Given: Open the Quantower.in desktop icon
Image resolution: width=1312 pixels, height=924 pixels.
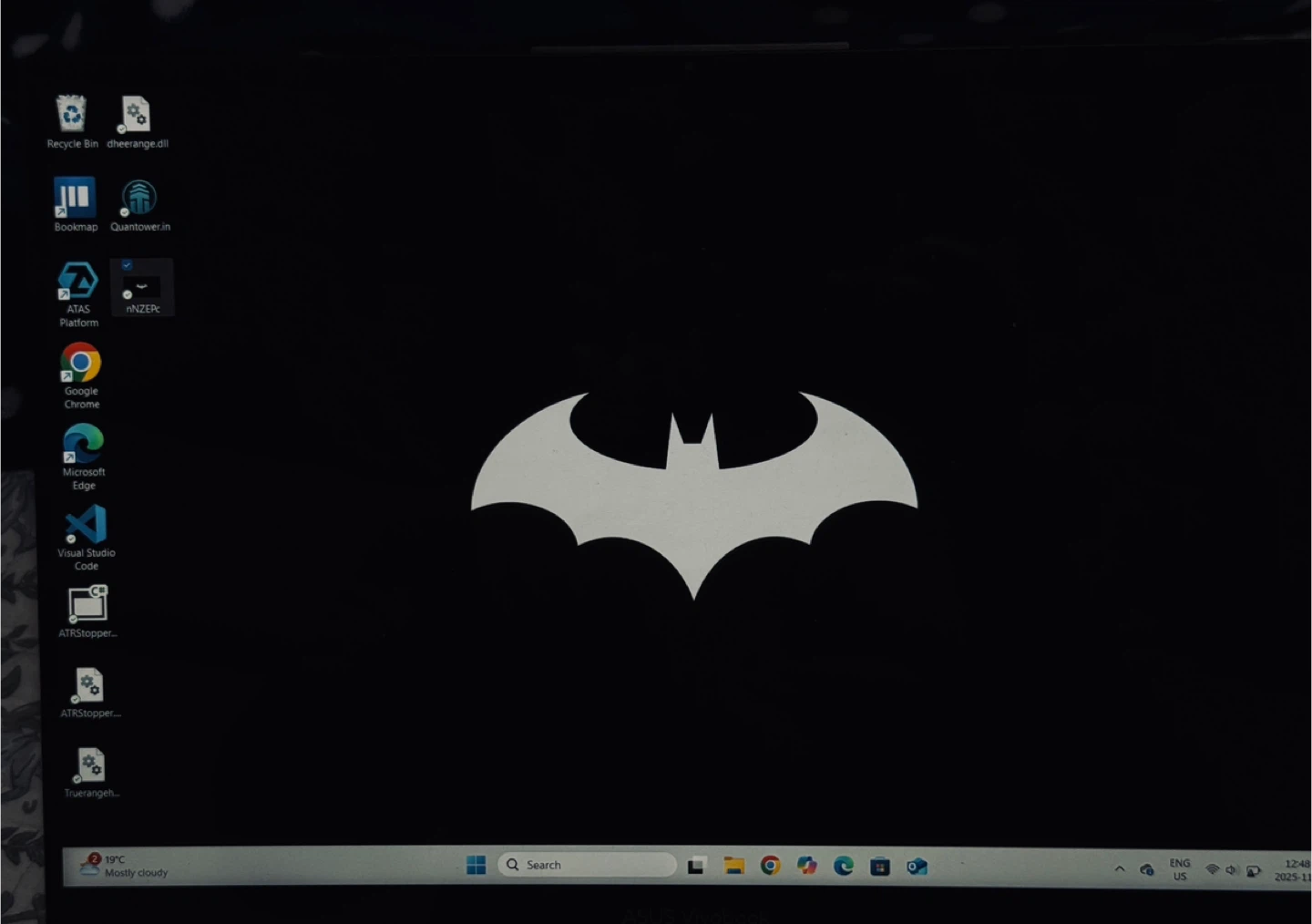Looking at the screenshot, I should tap(139, 198).
